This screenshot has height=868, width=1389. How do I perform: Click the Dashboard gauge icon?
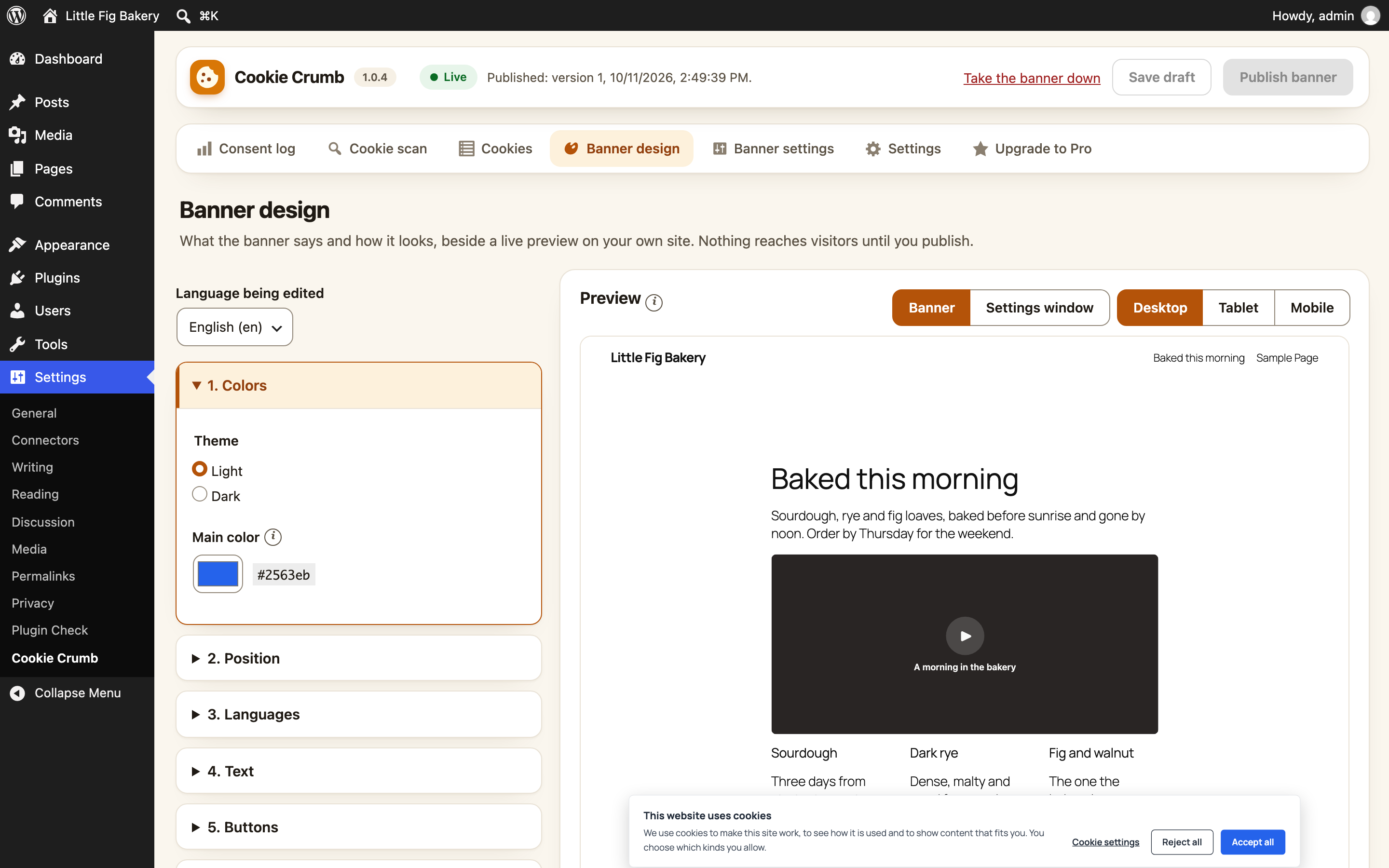[x=17, y=58]
